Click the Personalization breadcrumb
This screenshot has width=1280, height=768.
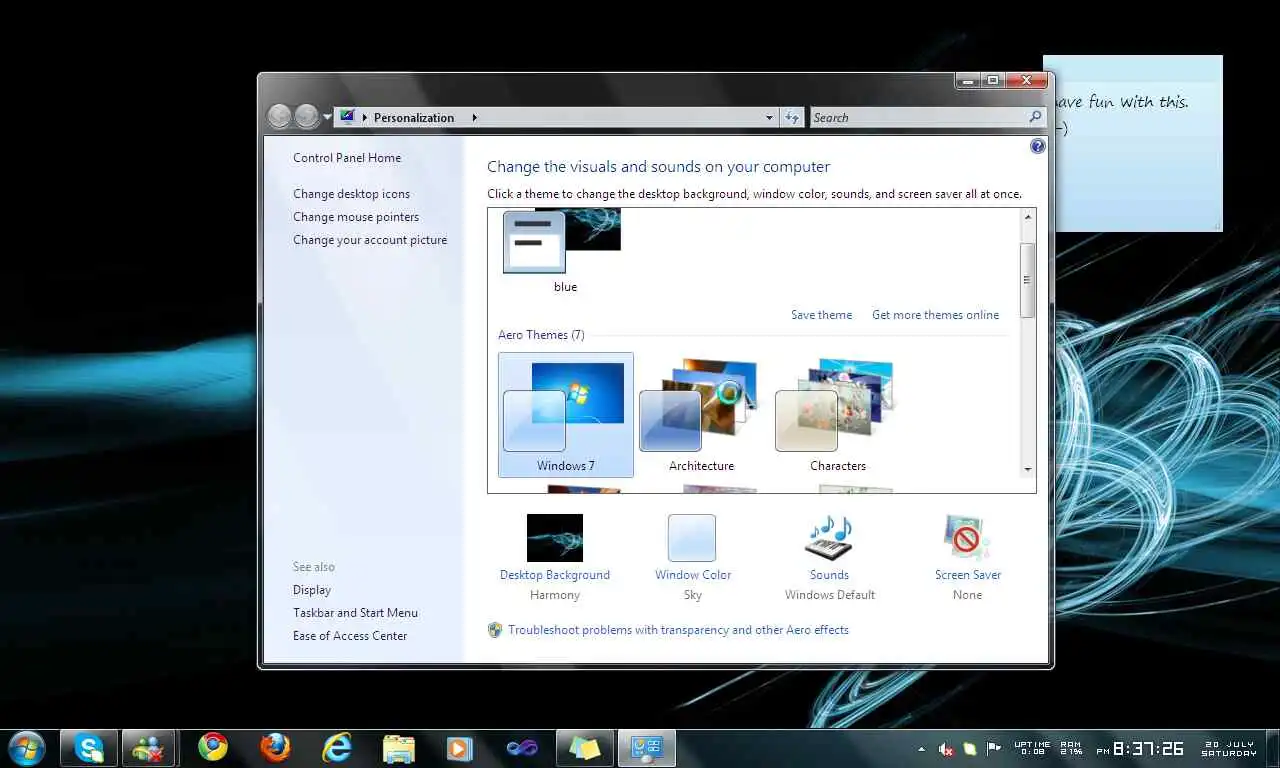coord(414,118)
